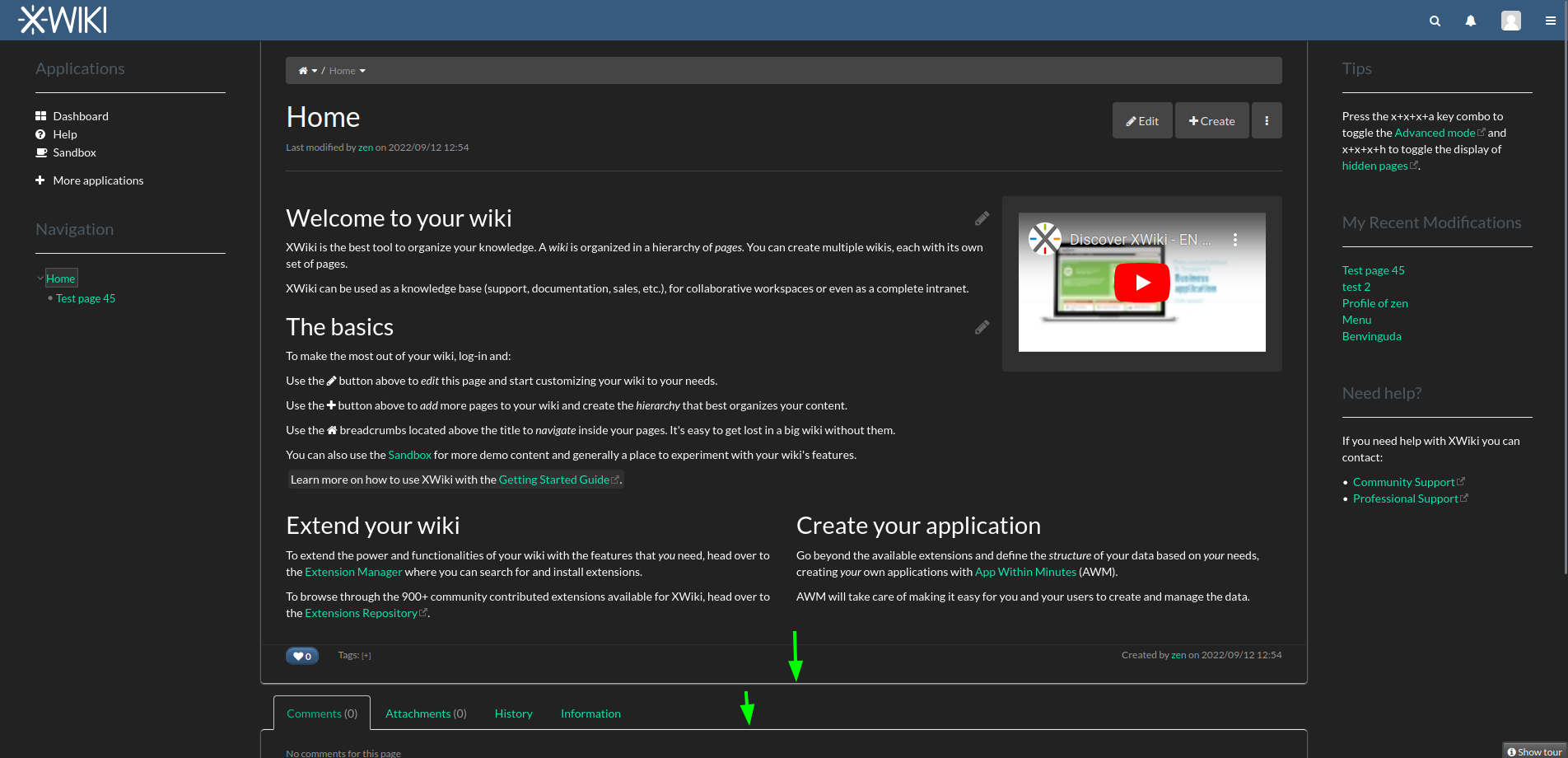Viewport: 1568px width, 758px height.
Task: Click the breadcrumb home icon
Action: [x=302, y=71]
